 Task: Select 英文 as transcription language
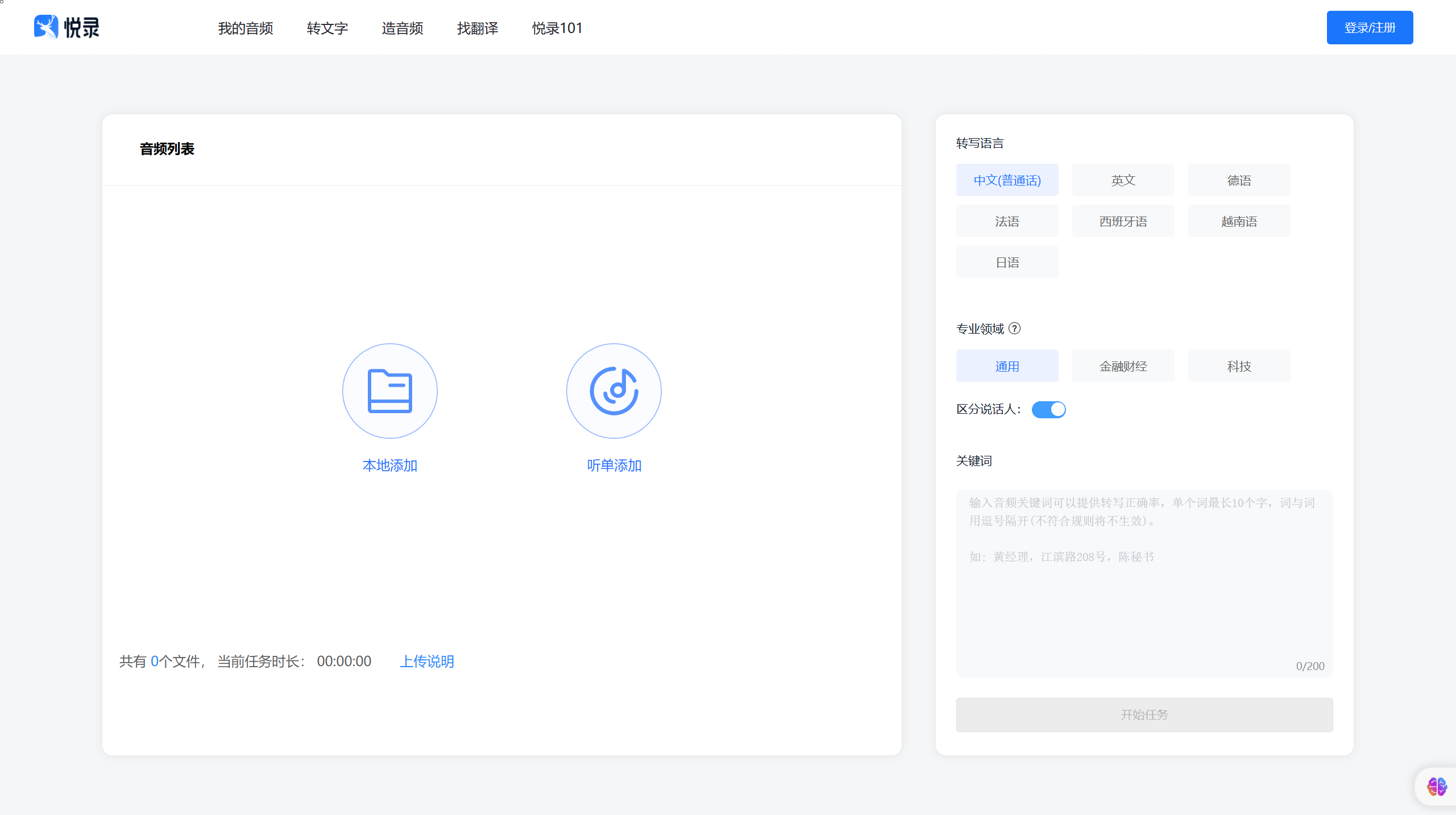(1123, 180)
